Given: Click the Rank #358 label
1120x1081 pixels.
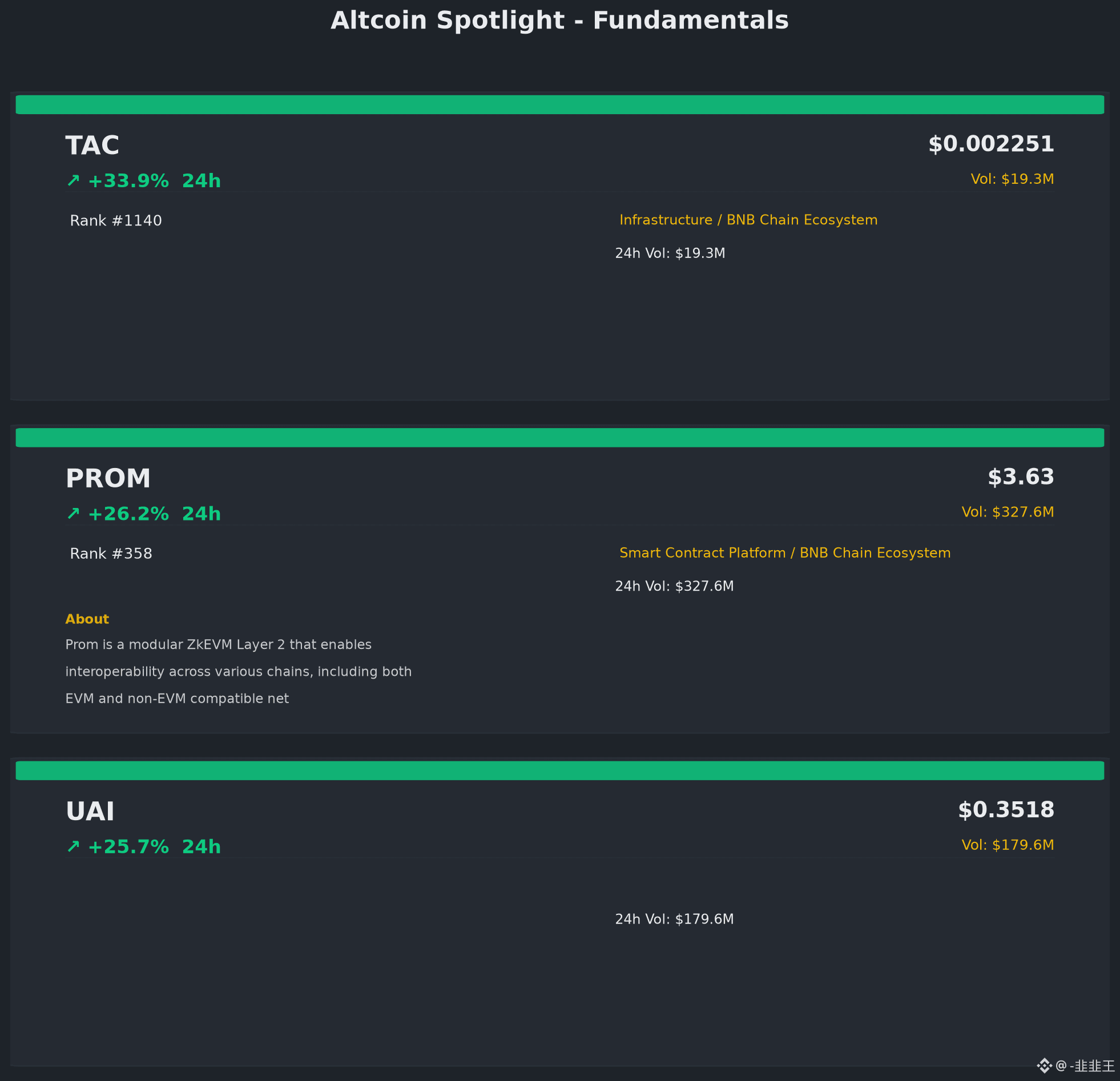Looking at the screenshot, I should point(111,554).
